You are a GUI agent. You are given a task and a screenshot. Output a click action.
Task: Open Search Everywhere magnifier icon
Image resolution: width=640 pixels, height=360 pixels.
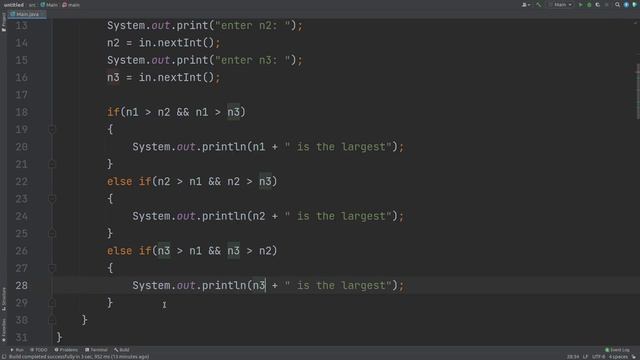(618, 5)
